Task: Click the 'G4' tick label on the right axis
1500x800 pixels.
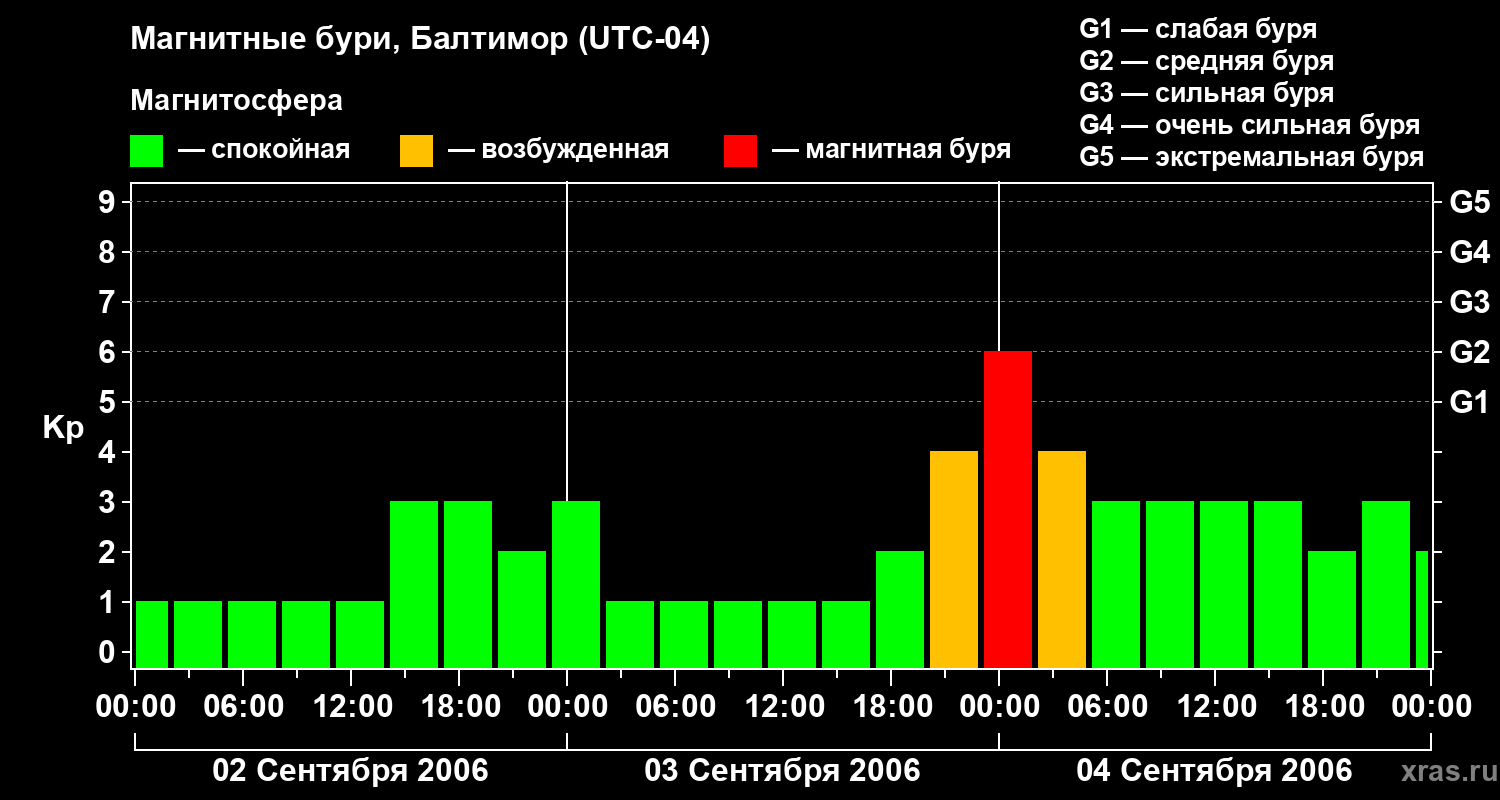Action: (x=1470, y=252)
